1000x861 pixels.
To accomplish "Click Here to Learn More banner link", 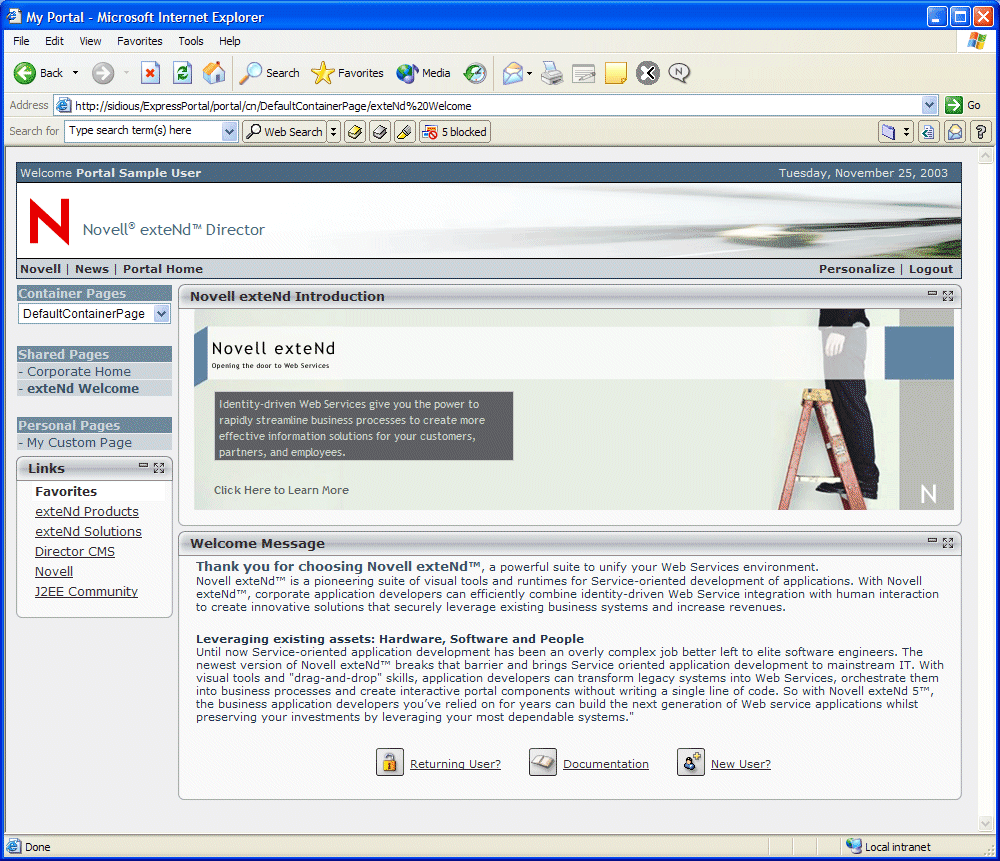I will (x=281, y=490).
